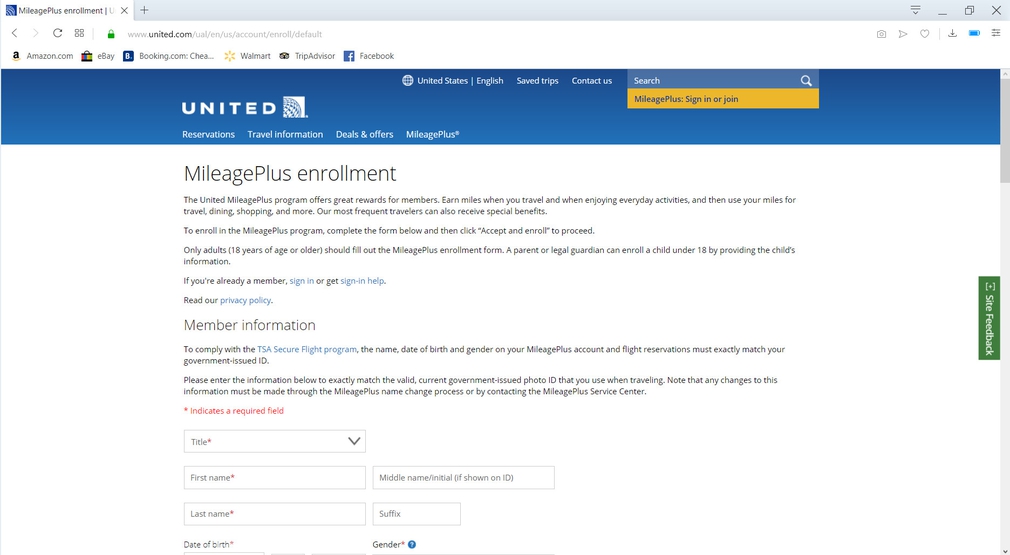Click the globe icon beside United States

click(x=408, y=80)
